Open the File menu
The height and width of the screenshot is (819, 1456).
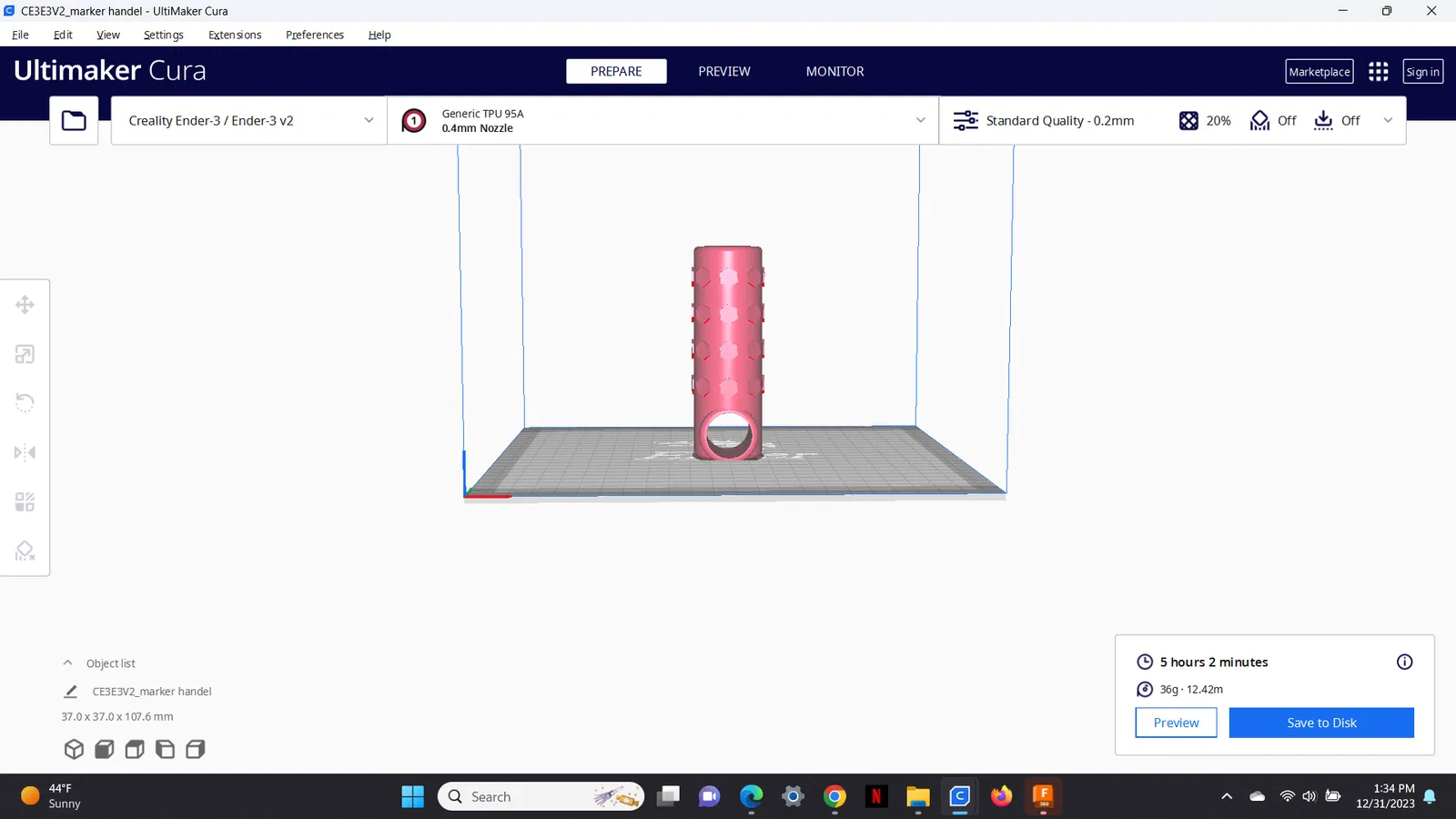(x=20, y=35)
